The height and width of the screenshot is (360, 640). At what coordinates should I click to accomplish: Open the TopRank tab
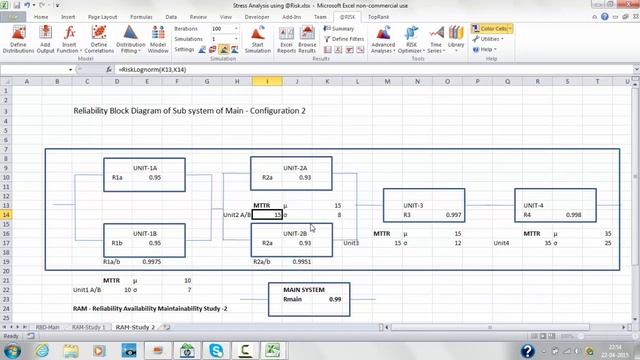(x=378, y=17)
